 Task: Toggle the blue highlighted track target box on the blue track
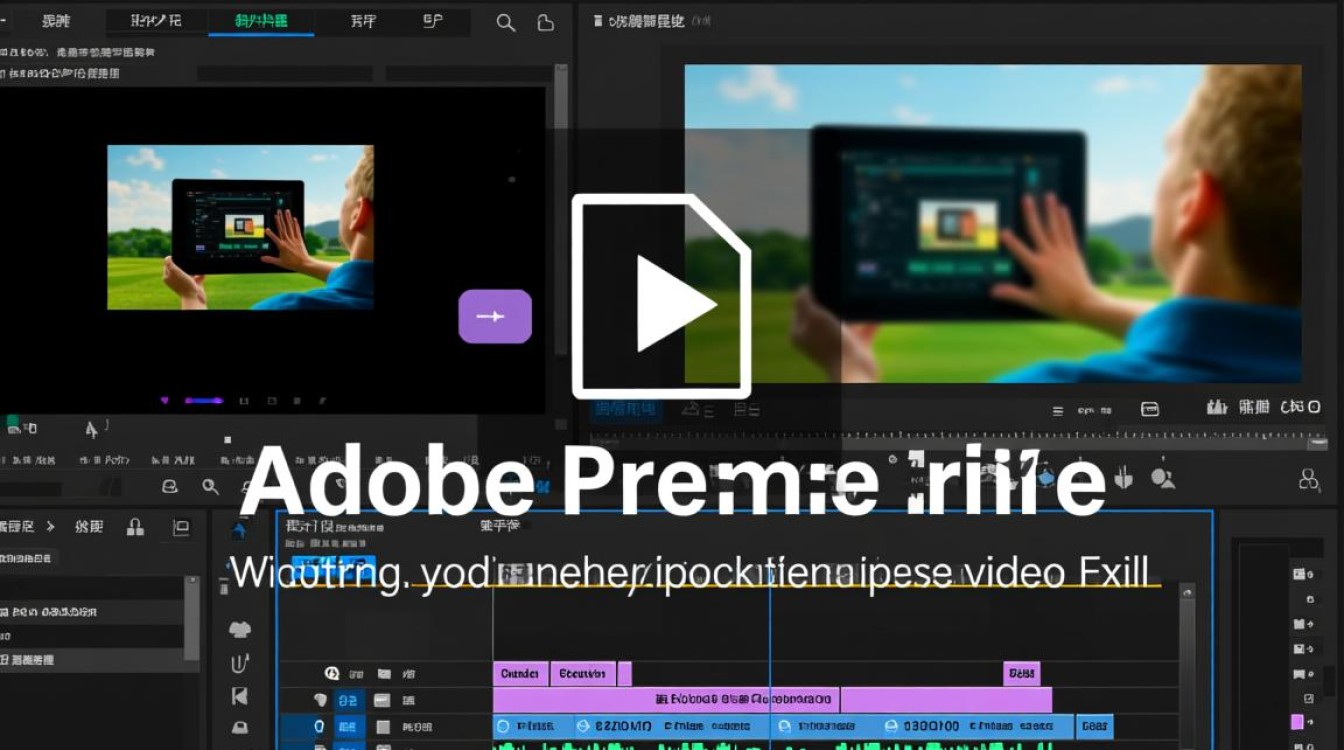click(x=348, y=727)
